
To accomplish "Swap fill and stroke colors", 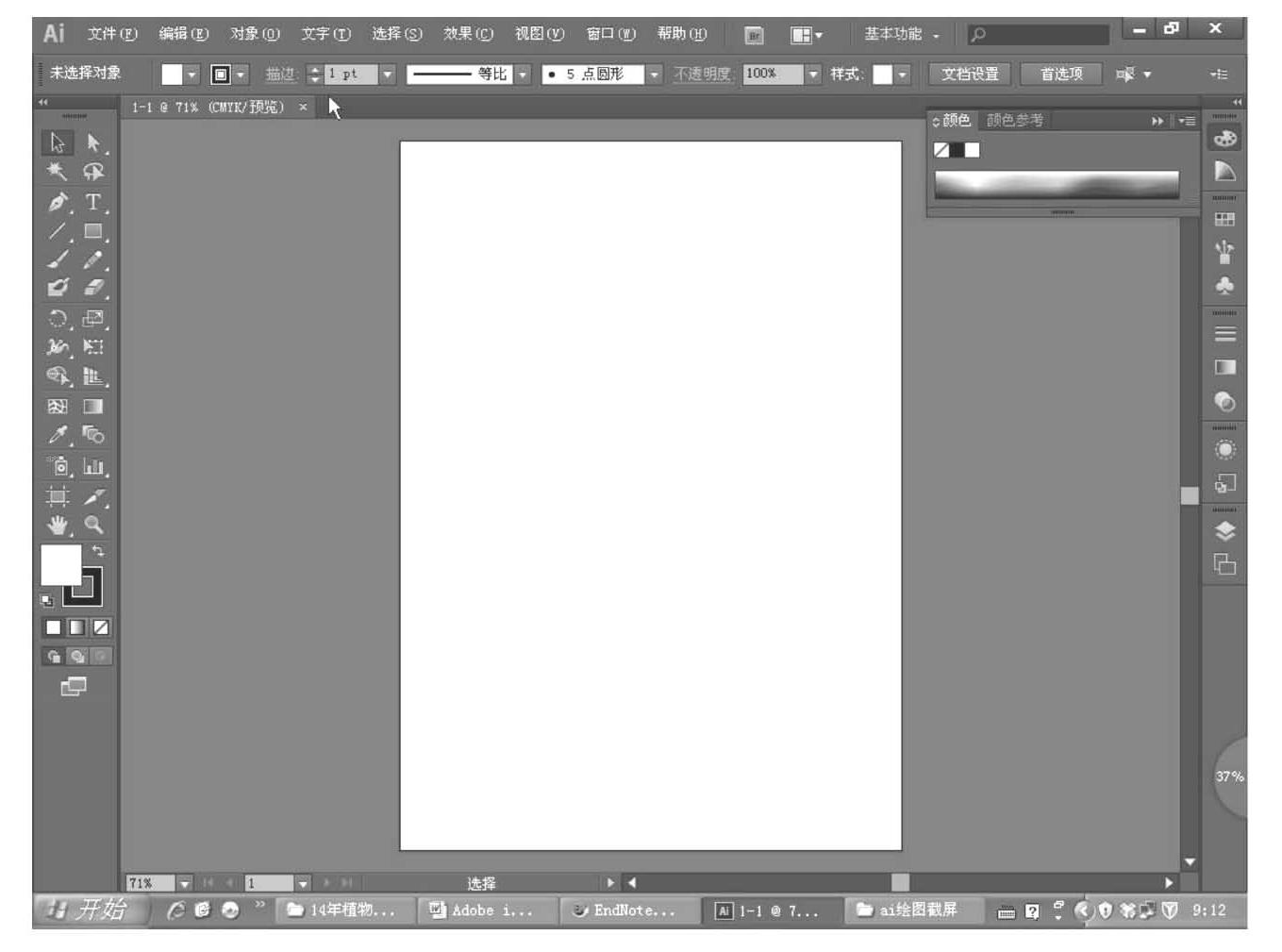I will pyautogui.click(x=98, y=551).
